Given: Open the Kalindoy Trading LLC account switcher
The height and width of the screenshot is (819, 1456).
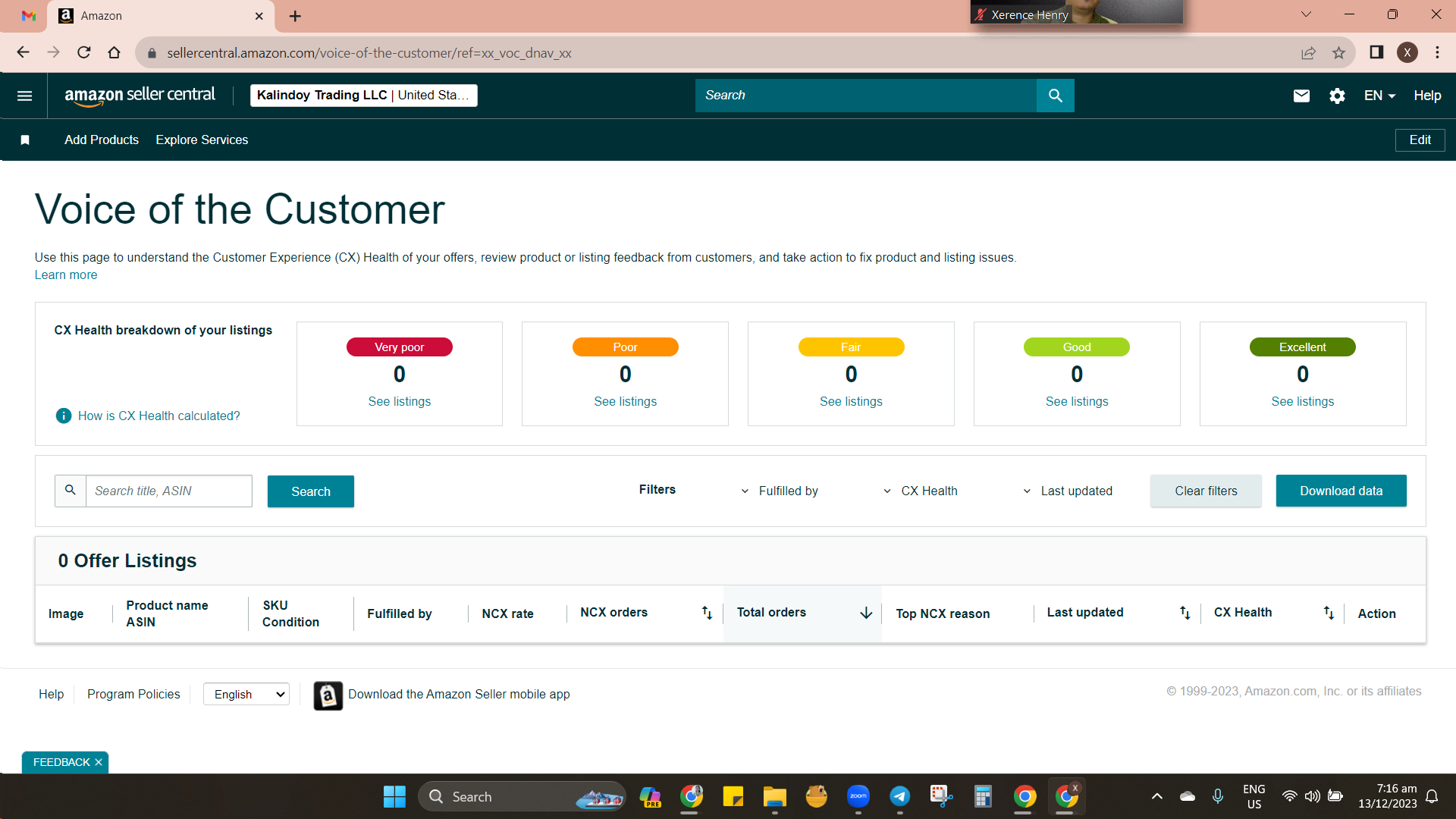Looking at the screenshot, I should point(364,96).
